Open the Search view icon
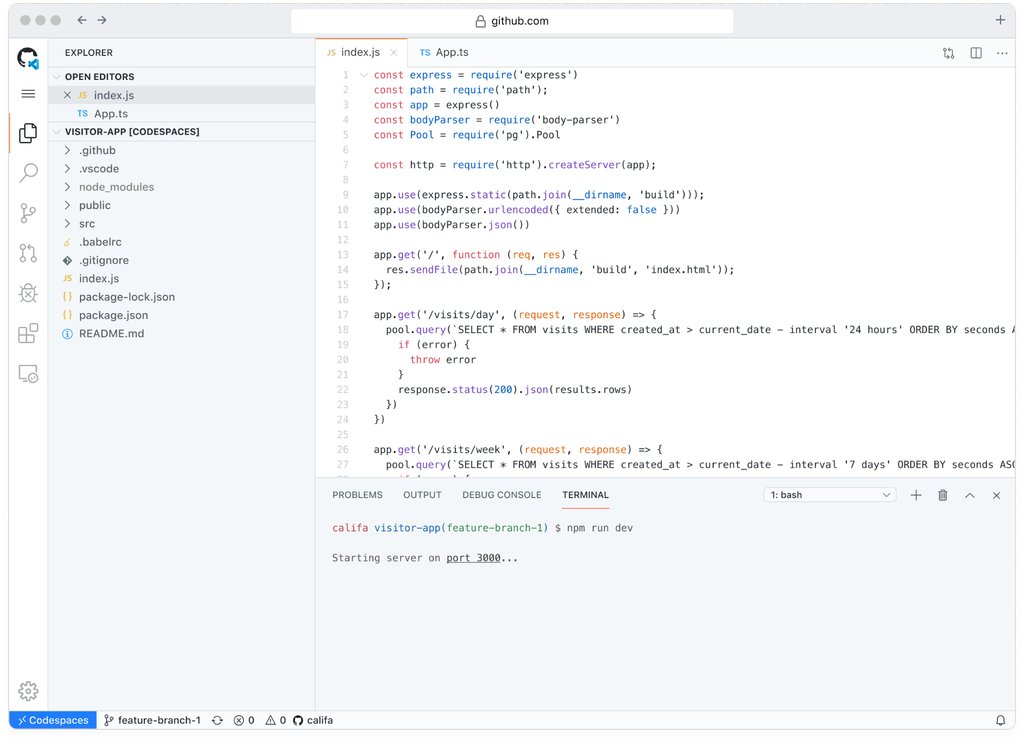The height and width of the screenshot is (743, 1024). pyautogui.click(x=28, y=173)
